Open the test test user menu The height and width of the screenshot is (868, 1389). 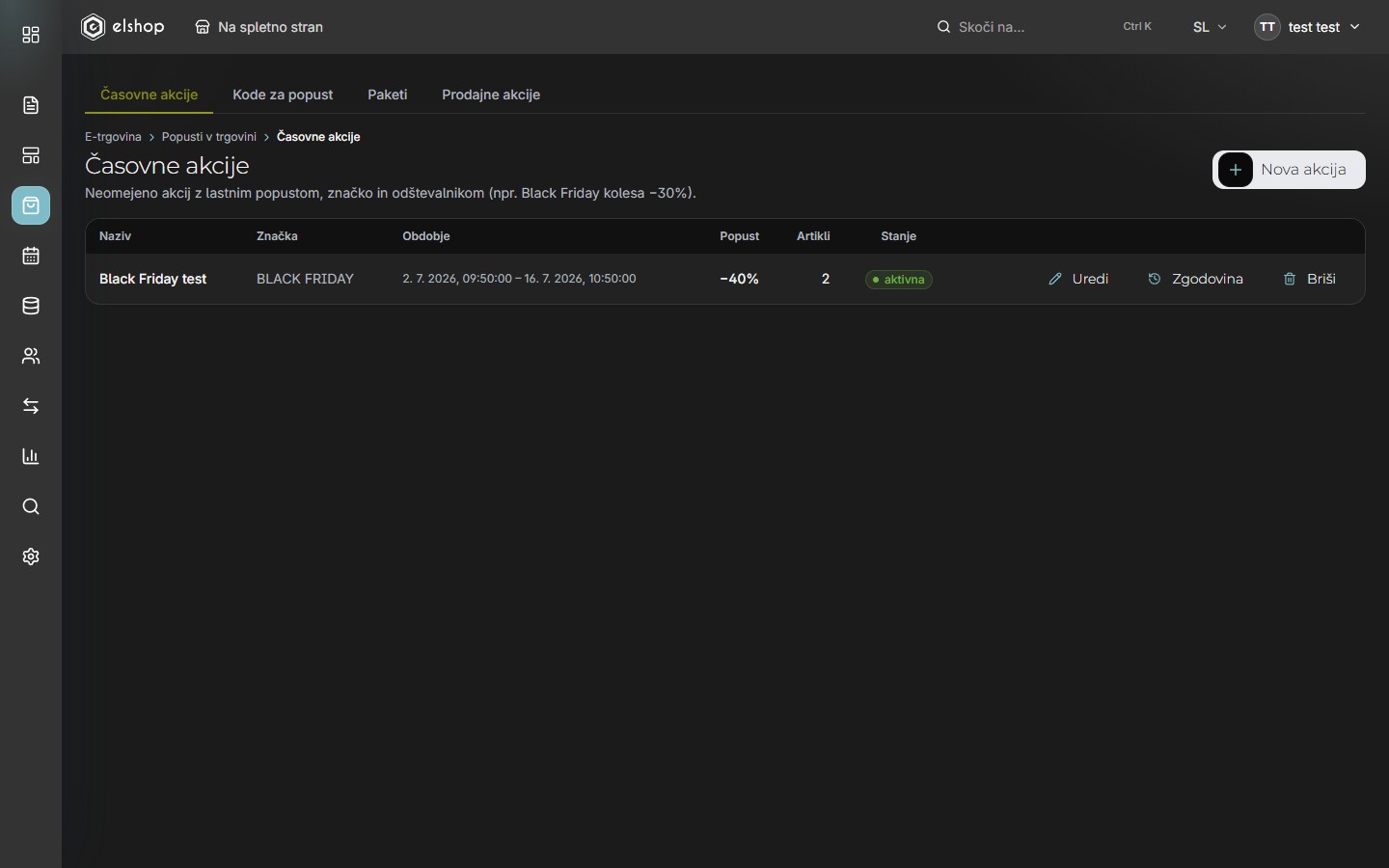point(1307,27)
